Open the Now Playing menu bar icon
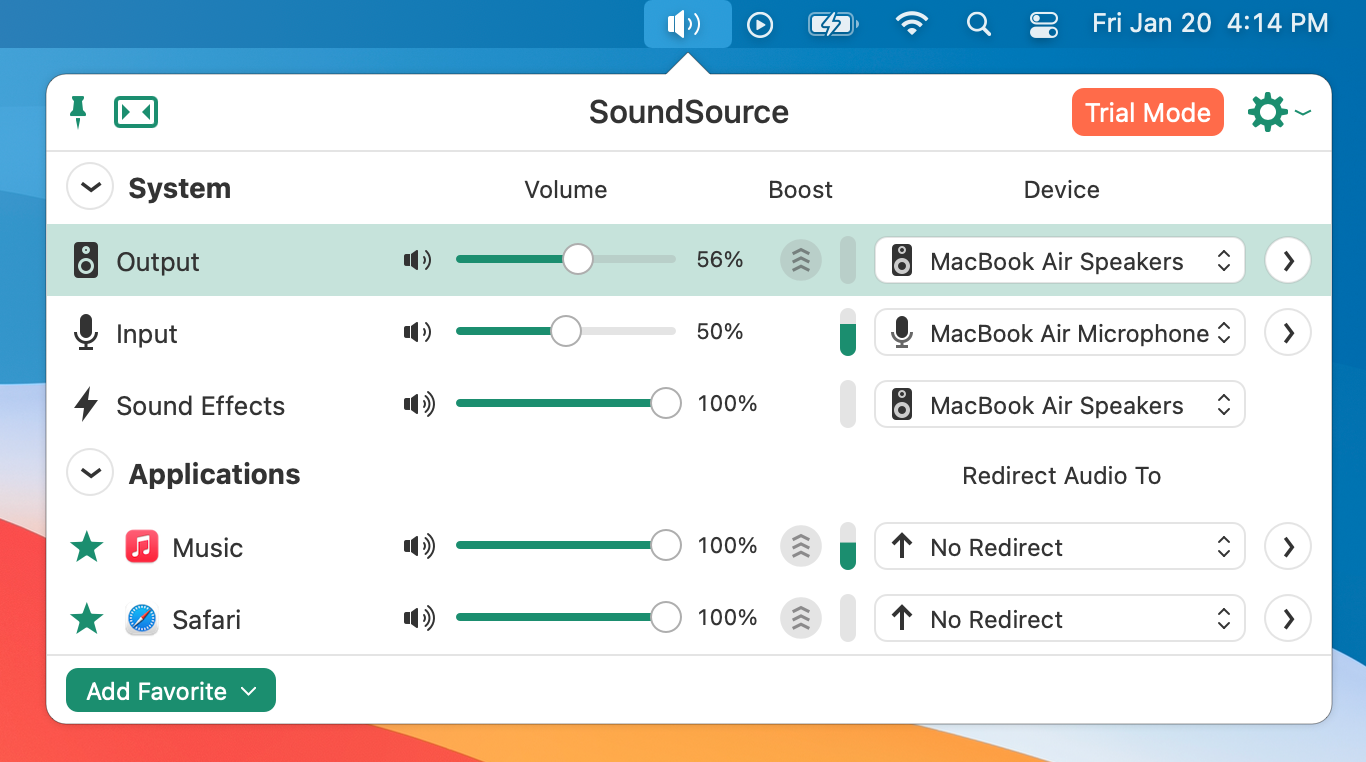The height and width of the screenshot is (762, 1366). [x=760, y=24]
